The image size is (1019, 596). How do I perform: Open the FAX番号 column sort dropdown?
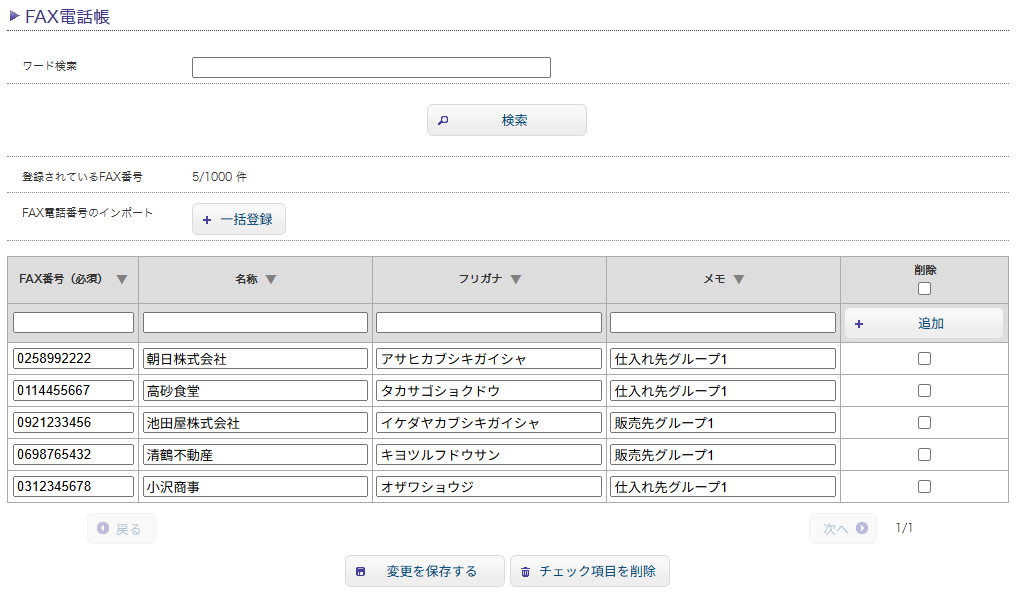[122, 280]
